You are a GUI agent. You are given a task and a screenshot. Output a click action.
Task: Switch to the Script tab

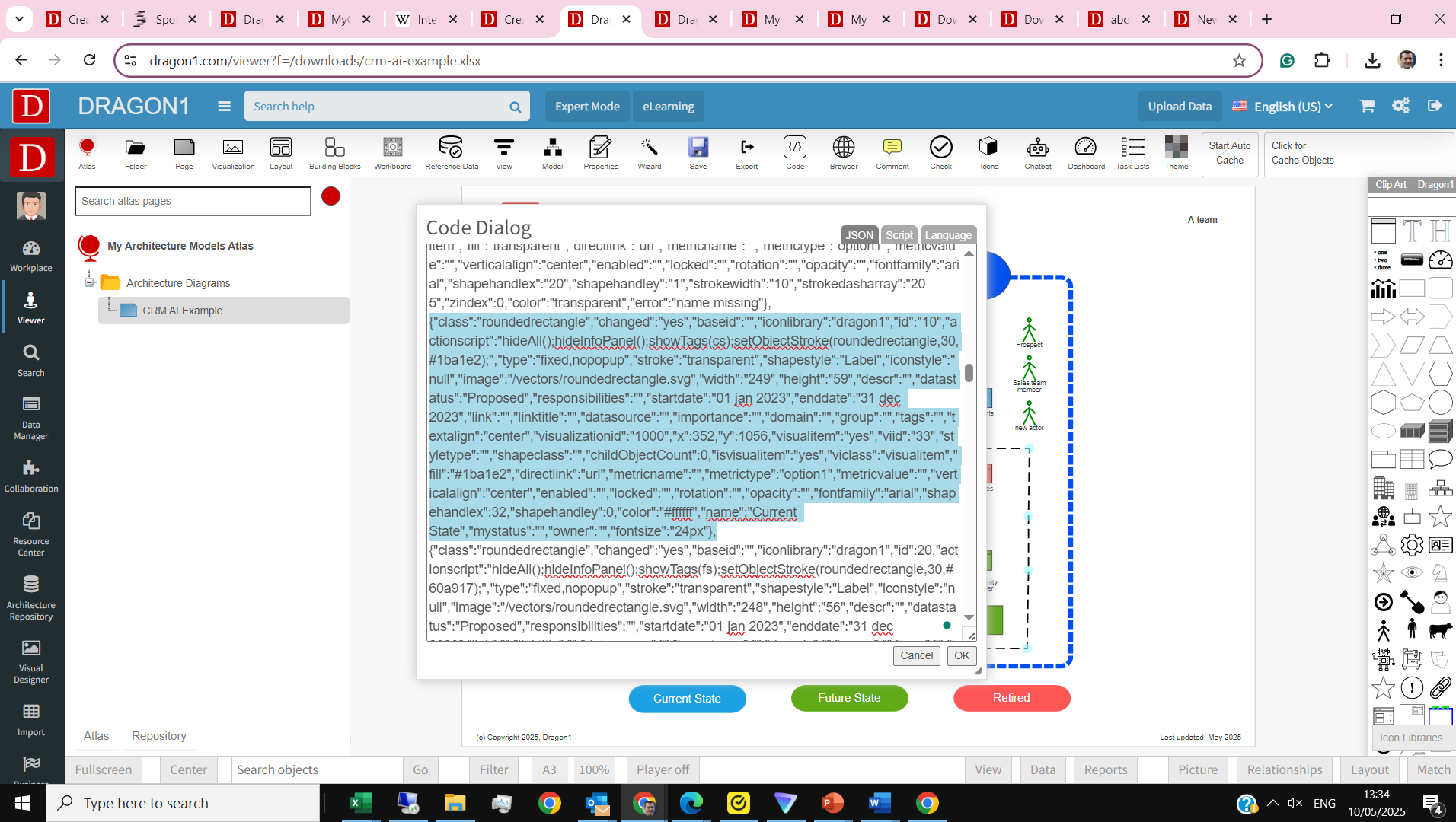pos(899,235)
